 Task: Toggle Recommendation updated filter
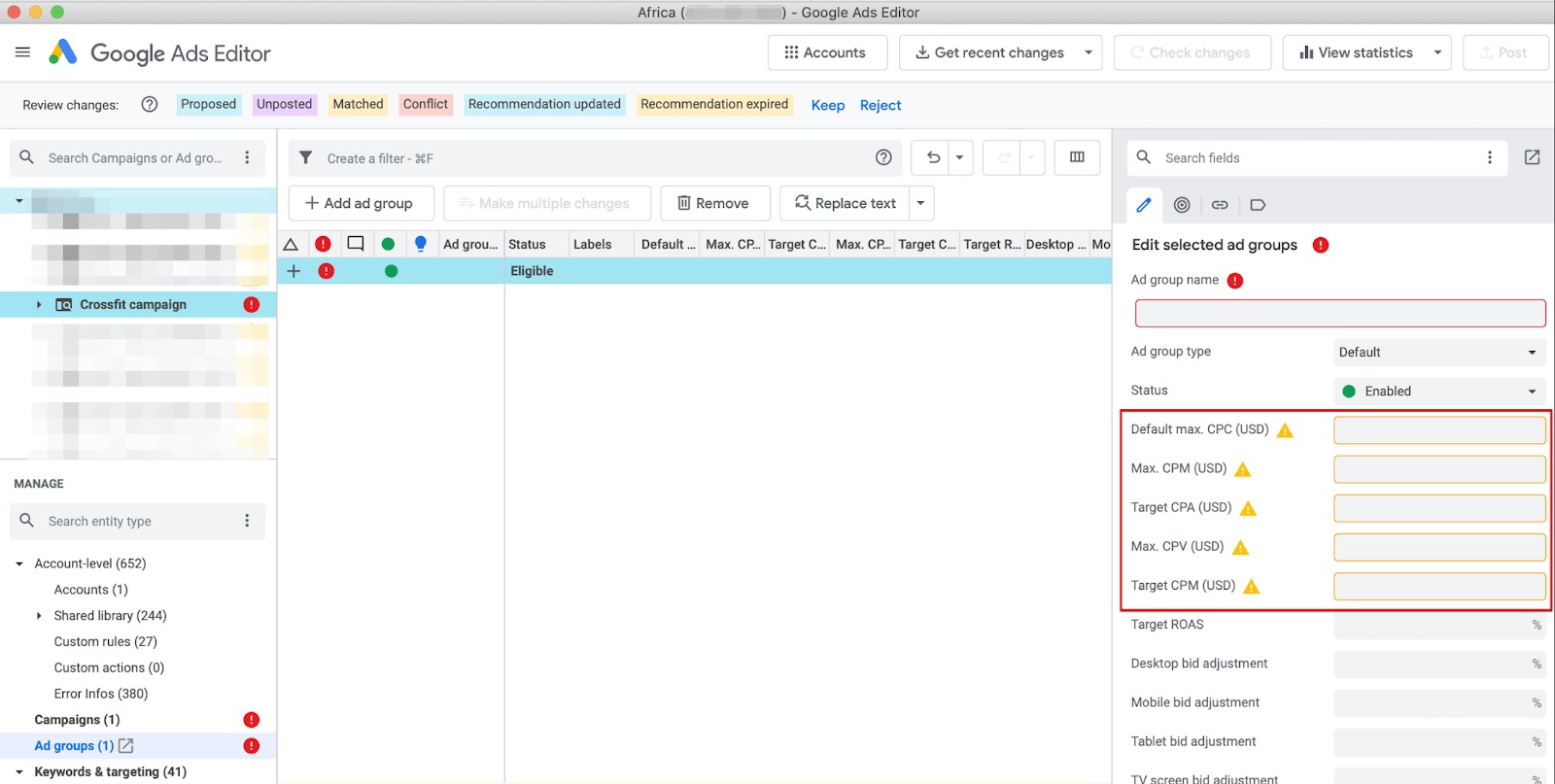544,104
